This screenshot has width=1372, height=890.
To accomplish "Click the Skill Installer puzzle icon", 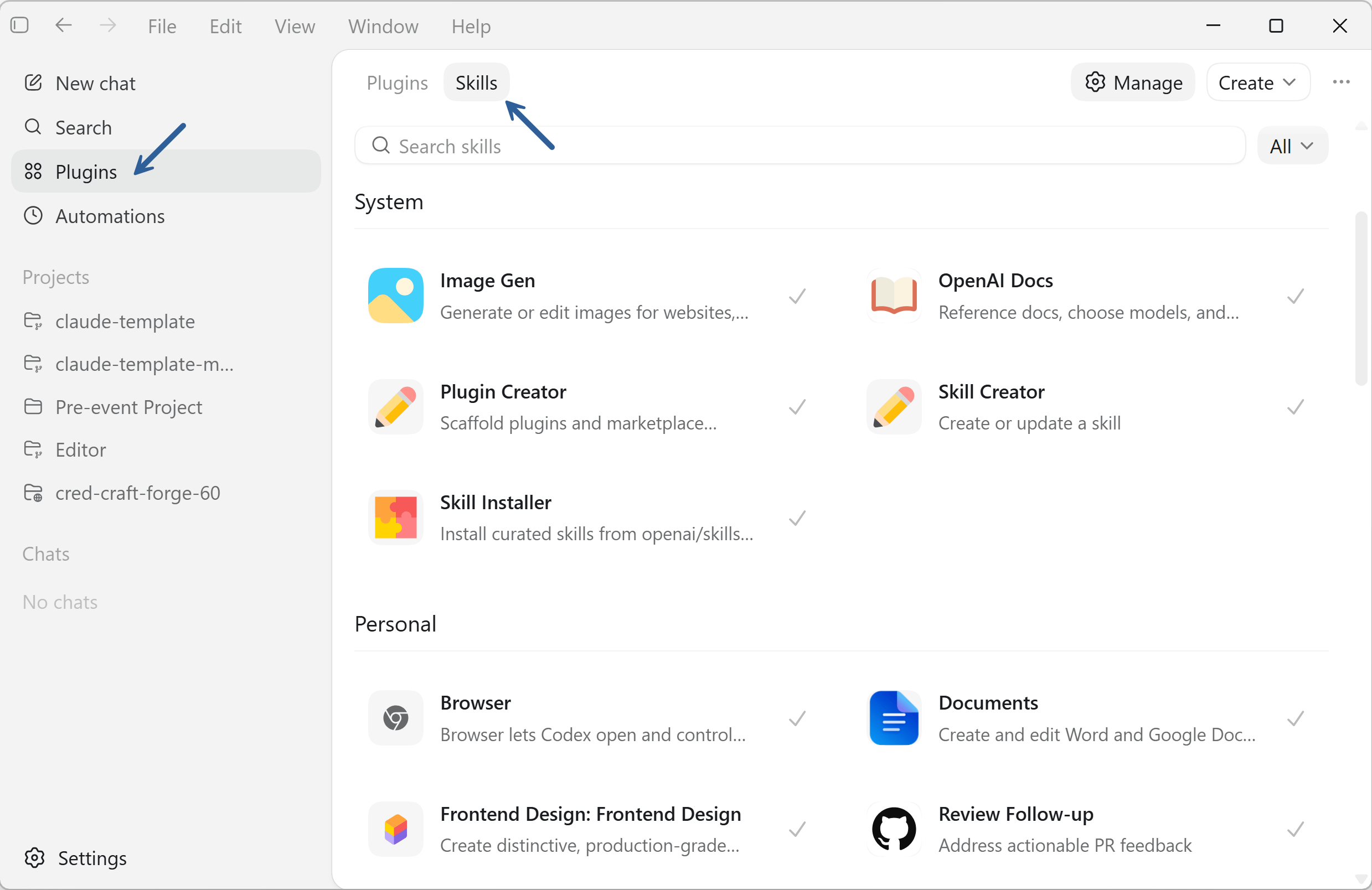I will (x=395, y=518).
